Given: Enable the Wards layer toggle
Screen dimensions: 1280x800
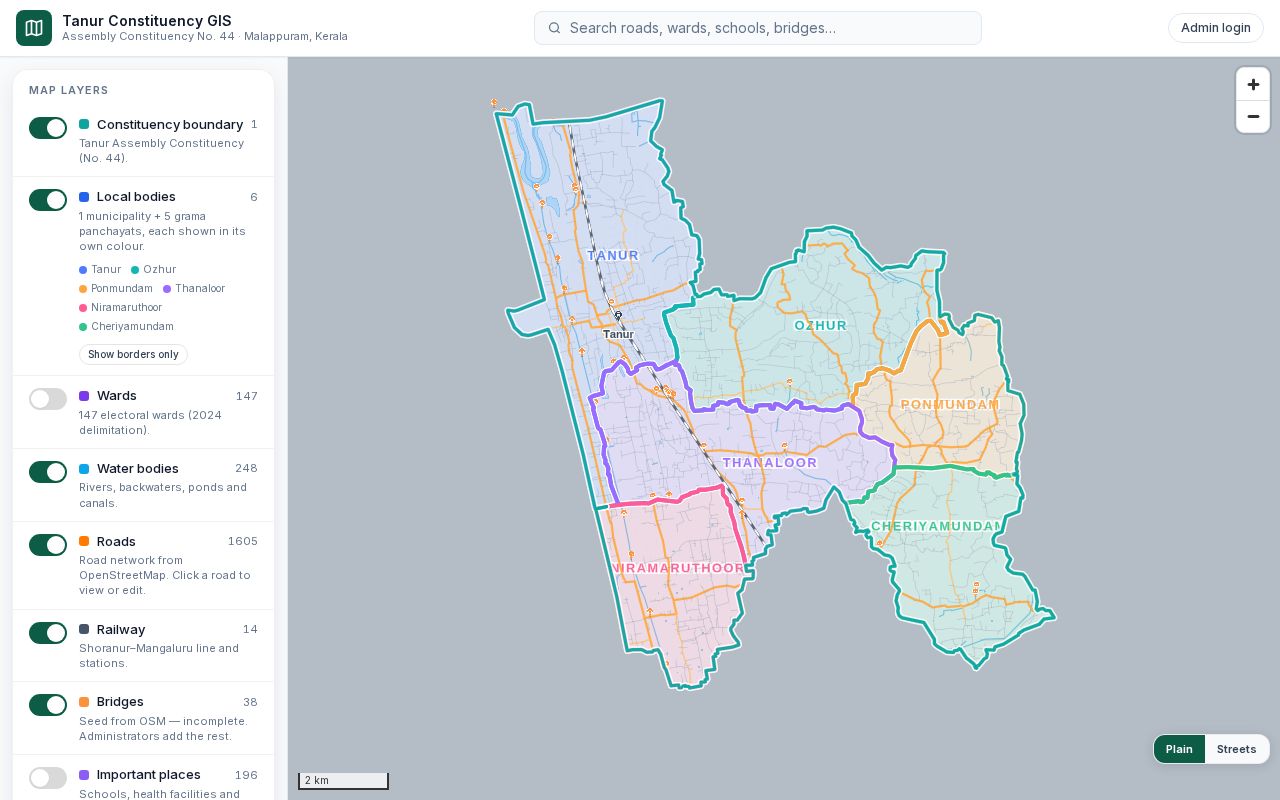Looking at the screenshot, I should [48, 399].
